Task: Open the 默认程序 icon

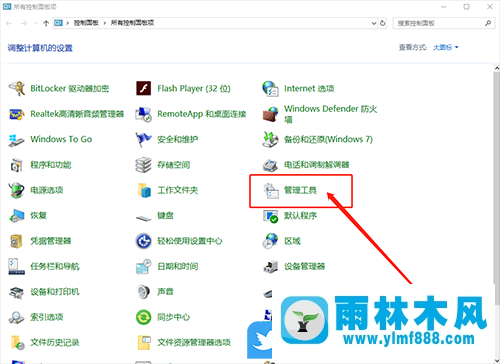Action: tap(270, 216)
